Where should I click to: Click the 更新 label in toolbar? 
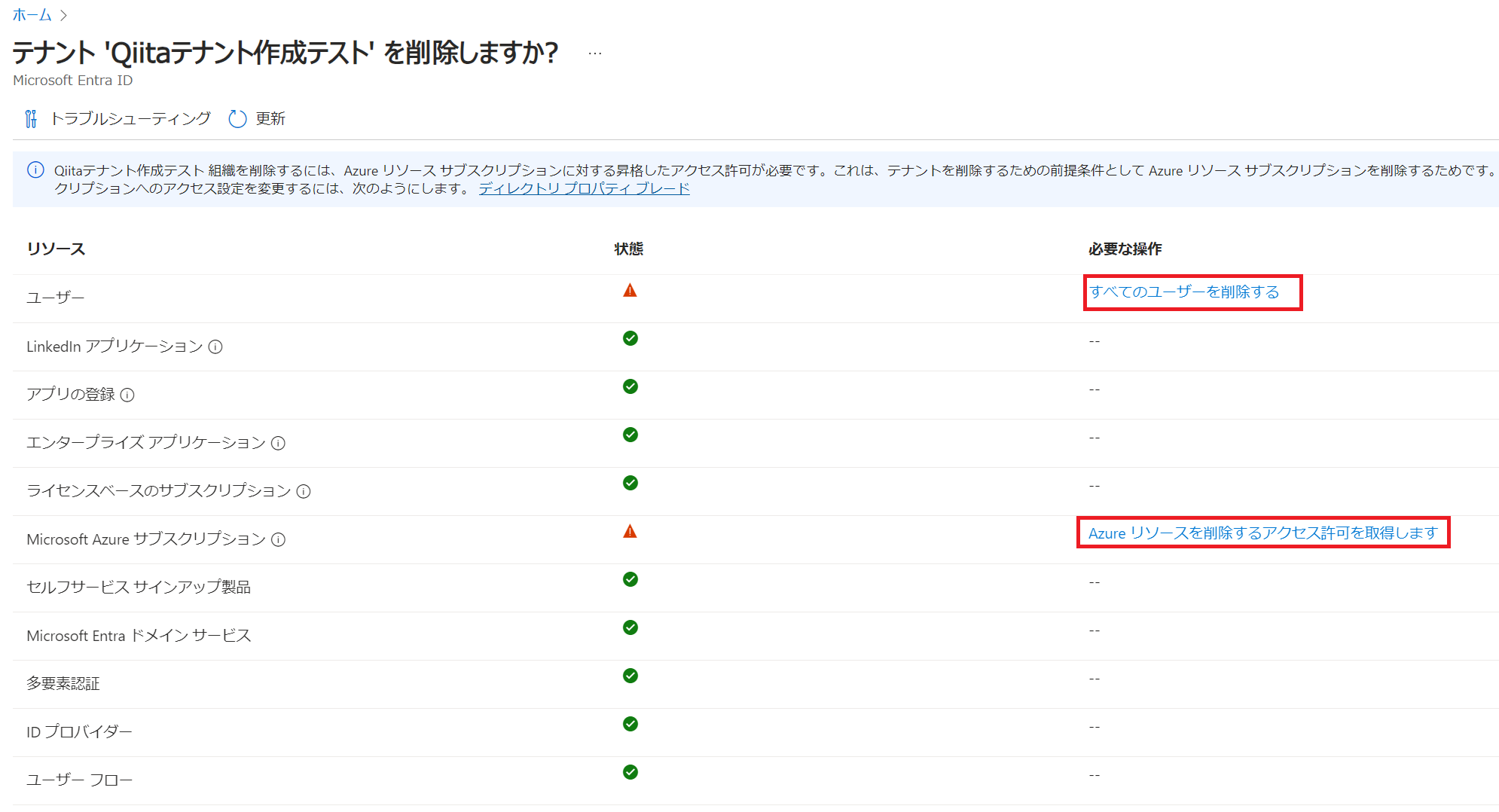(x=270, y=118)
